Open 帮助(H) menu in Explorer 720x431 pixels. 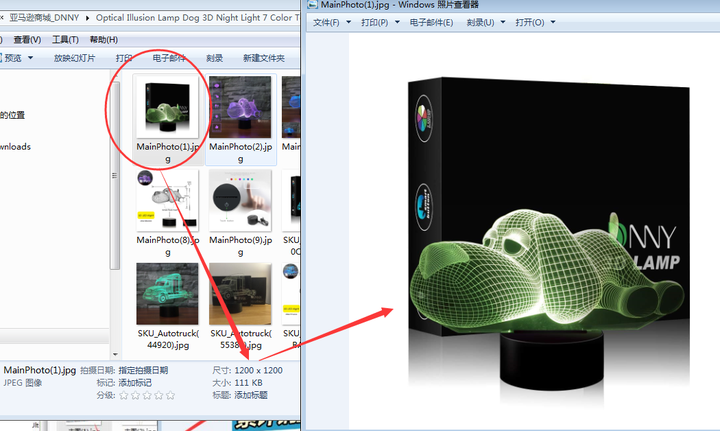coord(104,39)
